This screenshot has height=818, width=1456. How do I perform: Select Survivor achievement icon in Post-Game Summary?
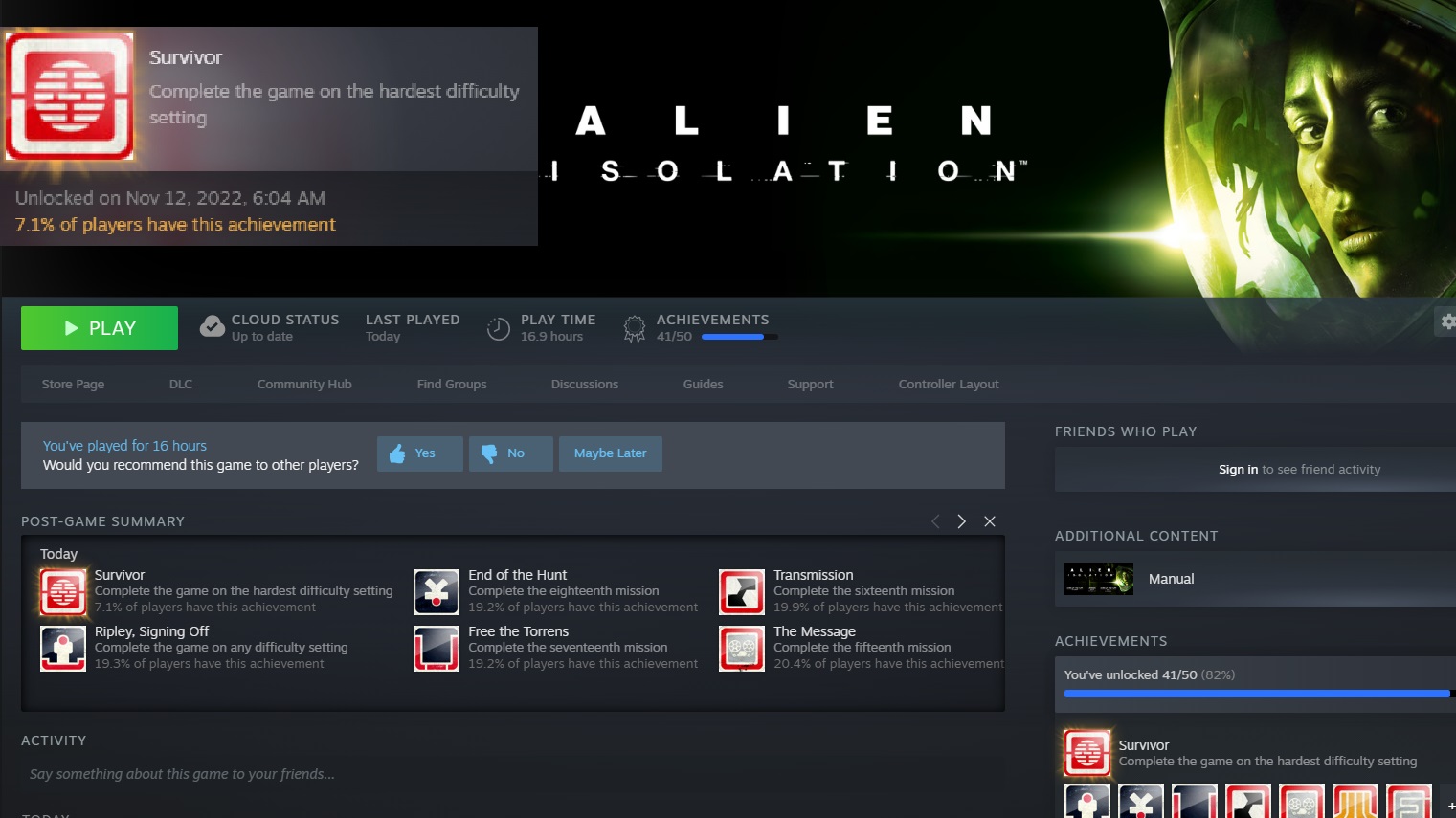[x=63, y=591]
